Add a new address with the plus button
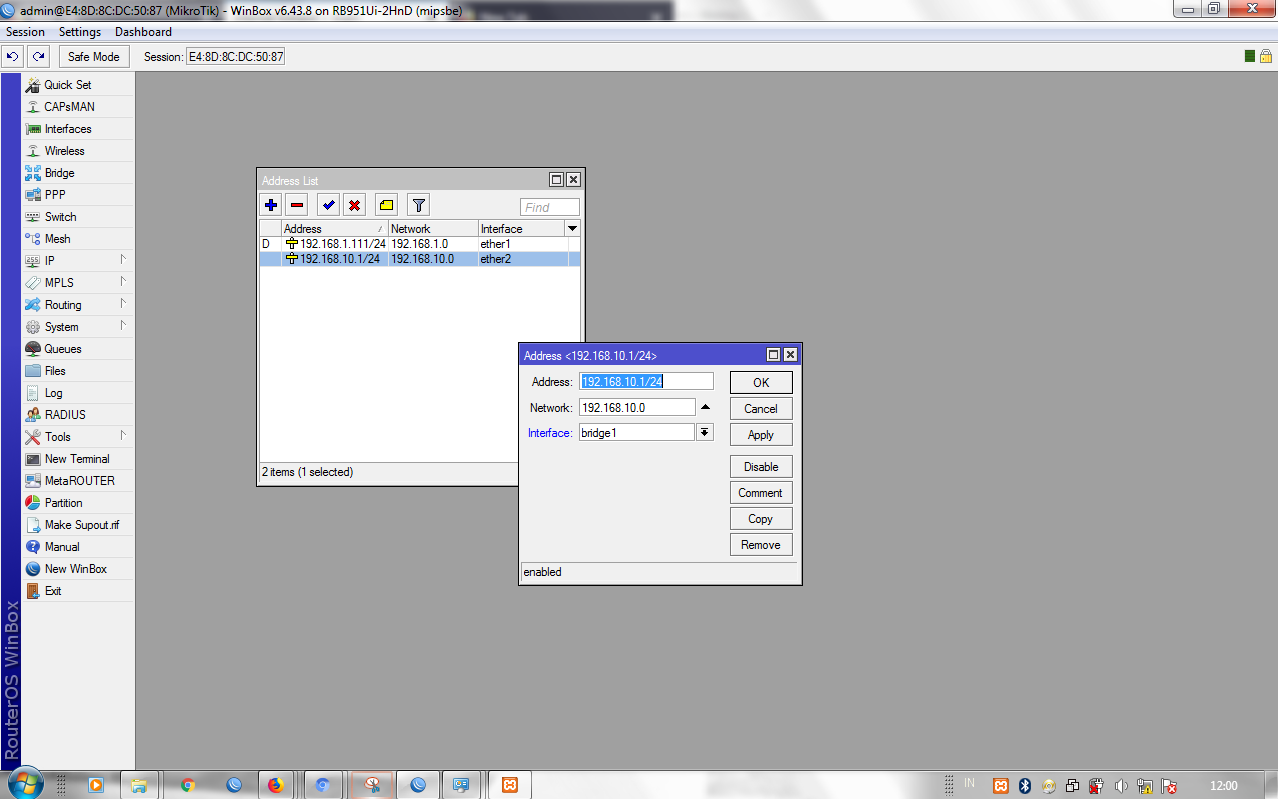1278x799 pixels. (x=271, y=205)
